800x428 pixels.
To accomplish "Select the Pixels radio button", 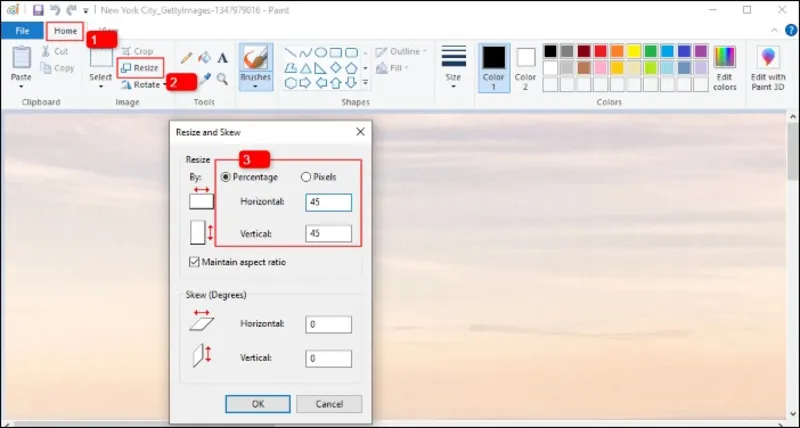I will coord(306,177).
